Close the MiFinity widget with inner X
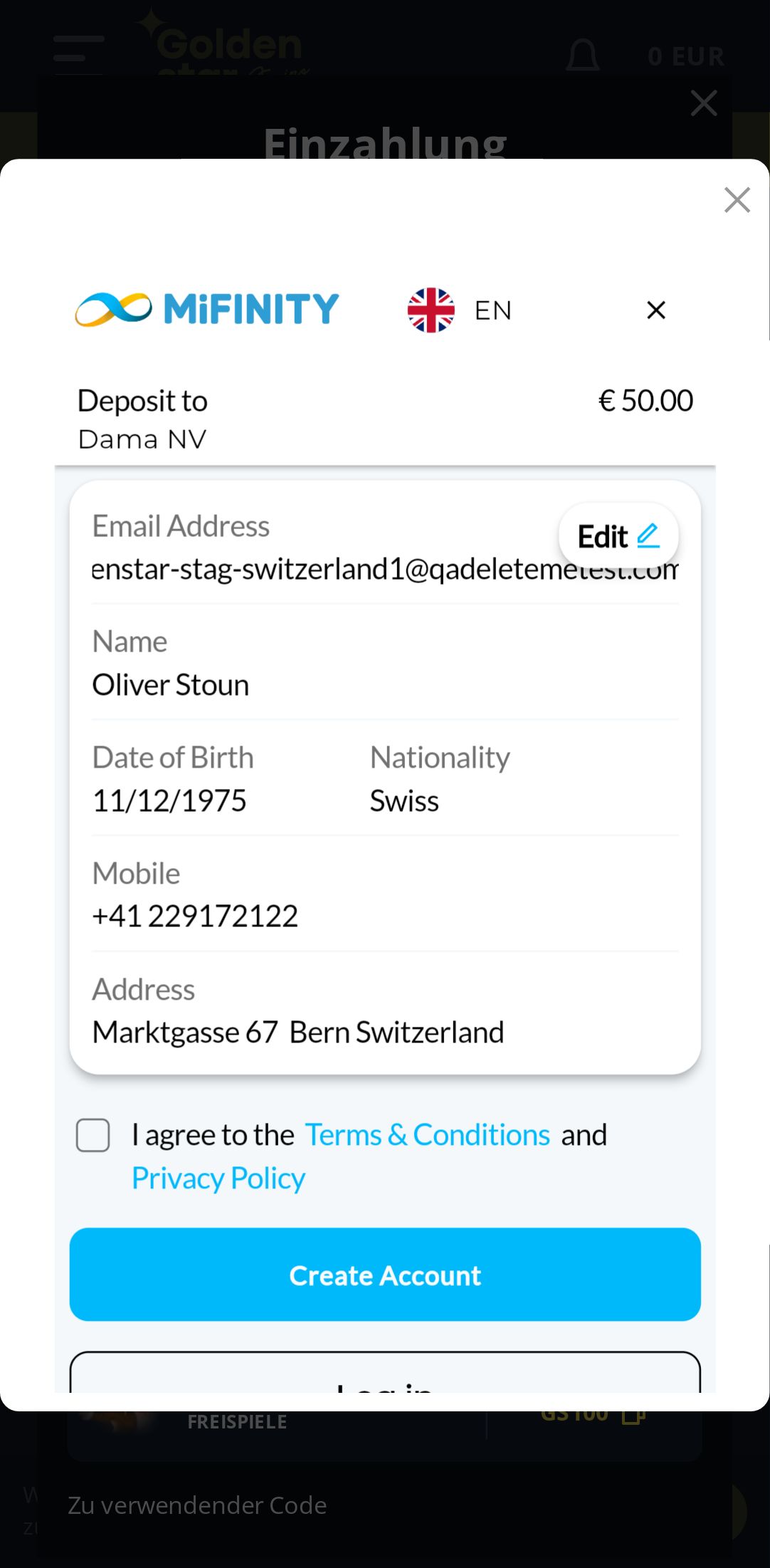Viewport: 770px width, 1568px height. coord(656,310)
